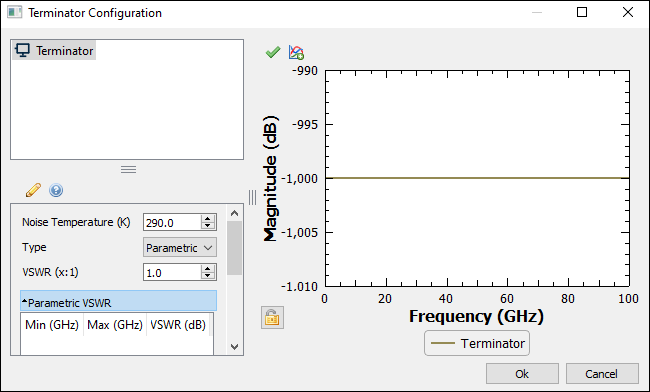Click the properties scrollbar up arrow
The image size is (650, 392).
point(234,213)
